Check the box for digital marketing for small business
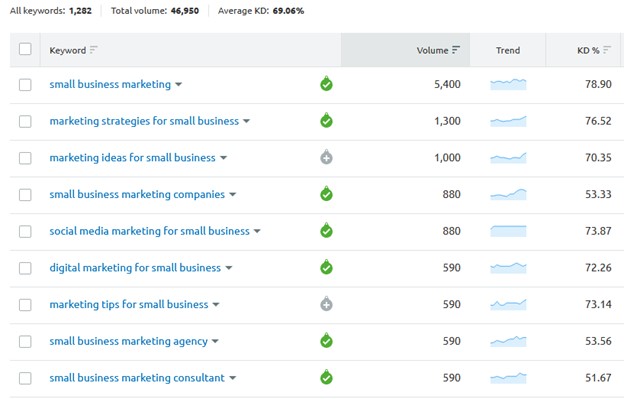 (25, 268)
